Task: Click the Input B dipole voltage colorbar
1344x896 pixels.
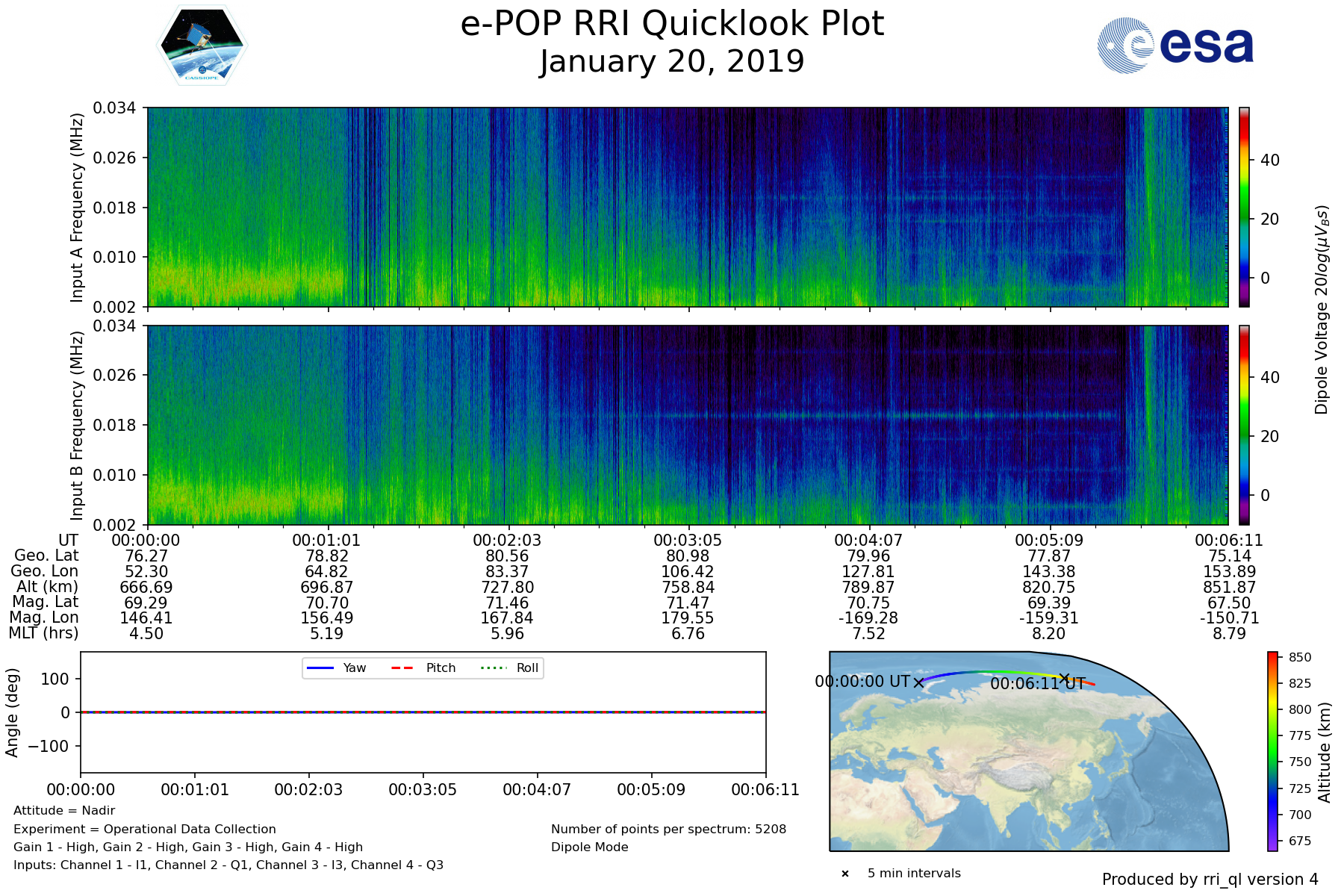Action: (x=1244, y=425)
